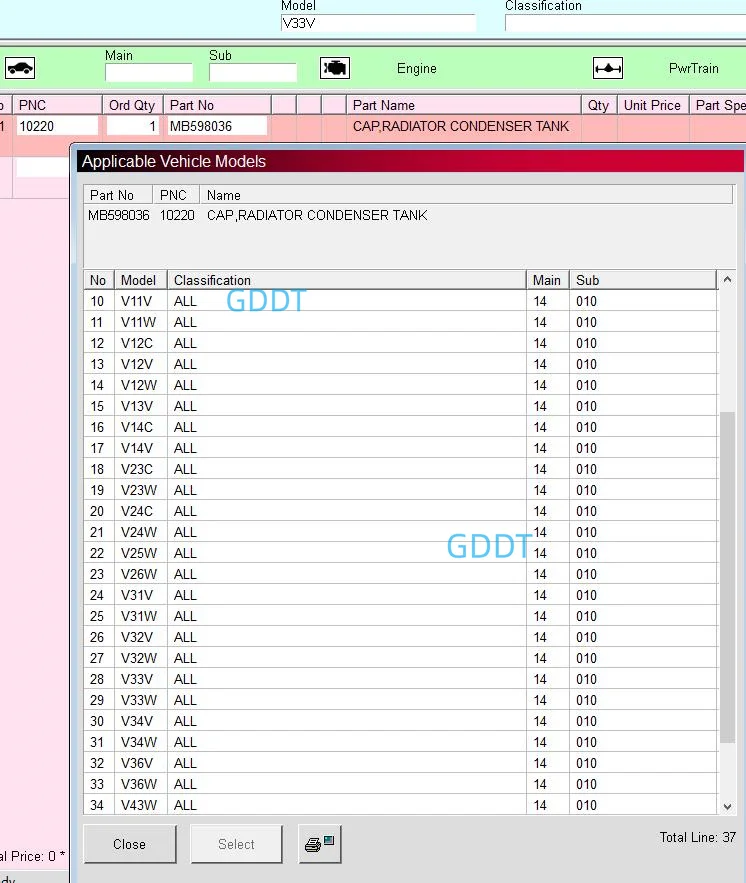746x883 pixels.
Task: Click the Part Name column header
Action: click(463, 105)
